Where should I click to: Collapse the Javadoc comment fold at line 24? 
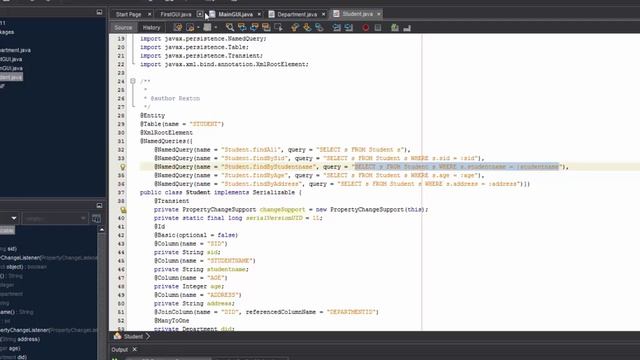click(x=133, y=81)
